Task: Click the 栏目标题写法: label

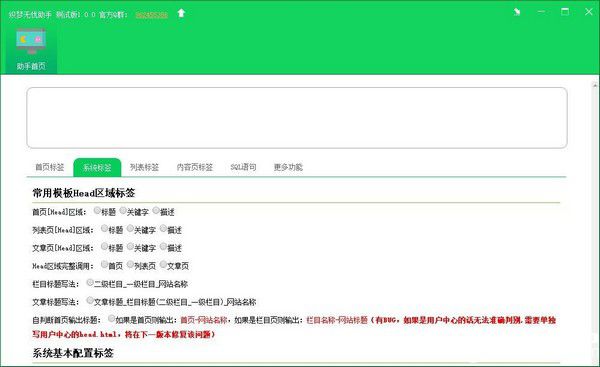Action: tap(56, 284)
